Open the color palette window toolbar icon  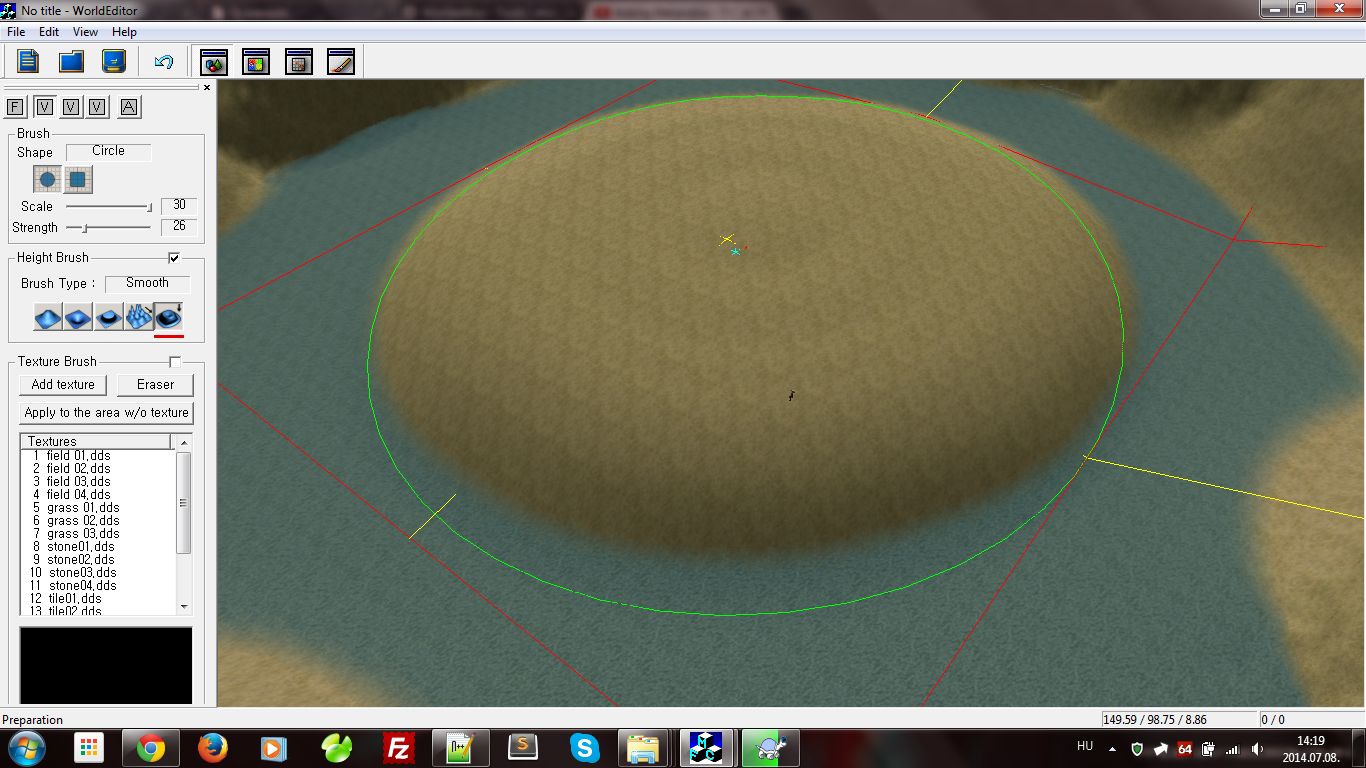pyautogui.click(x=256, y=62)
